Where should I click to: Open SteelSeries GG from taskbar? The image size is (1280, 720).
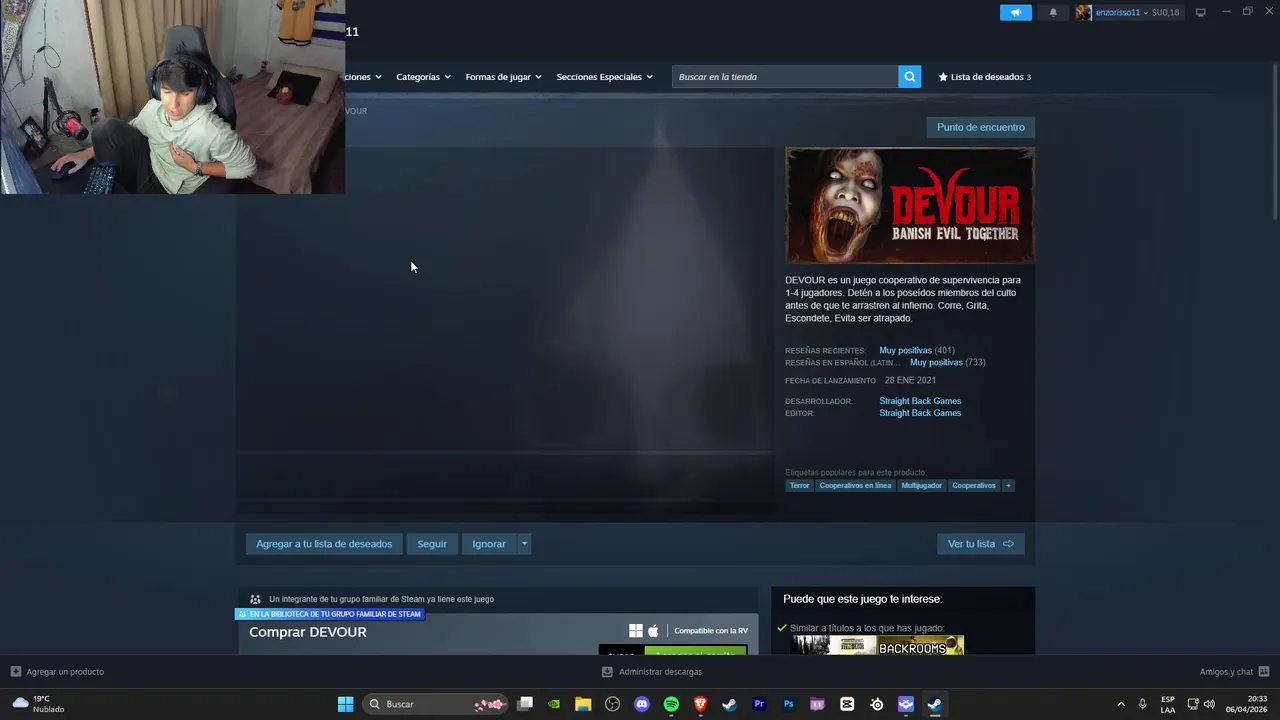pyautogui.click(x=877, y=704)
